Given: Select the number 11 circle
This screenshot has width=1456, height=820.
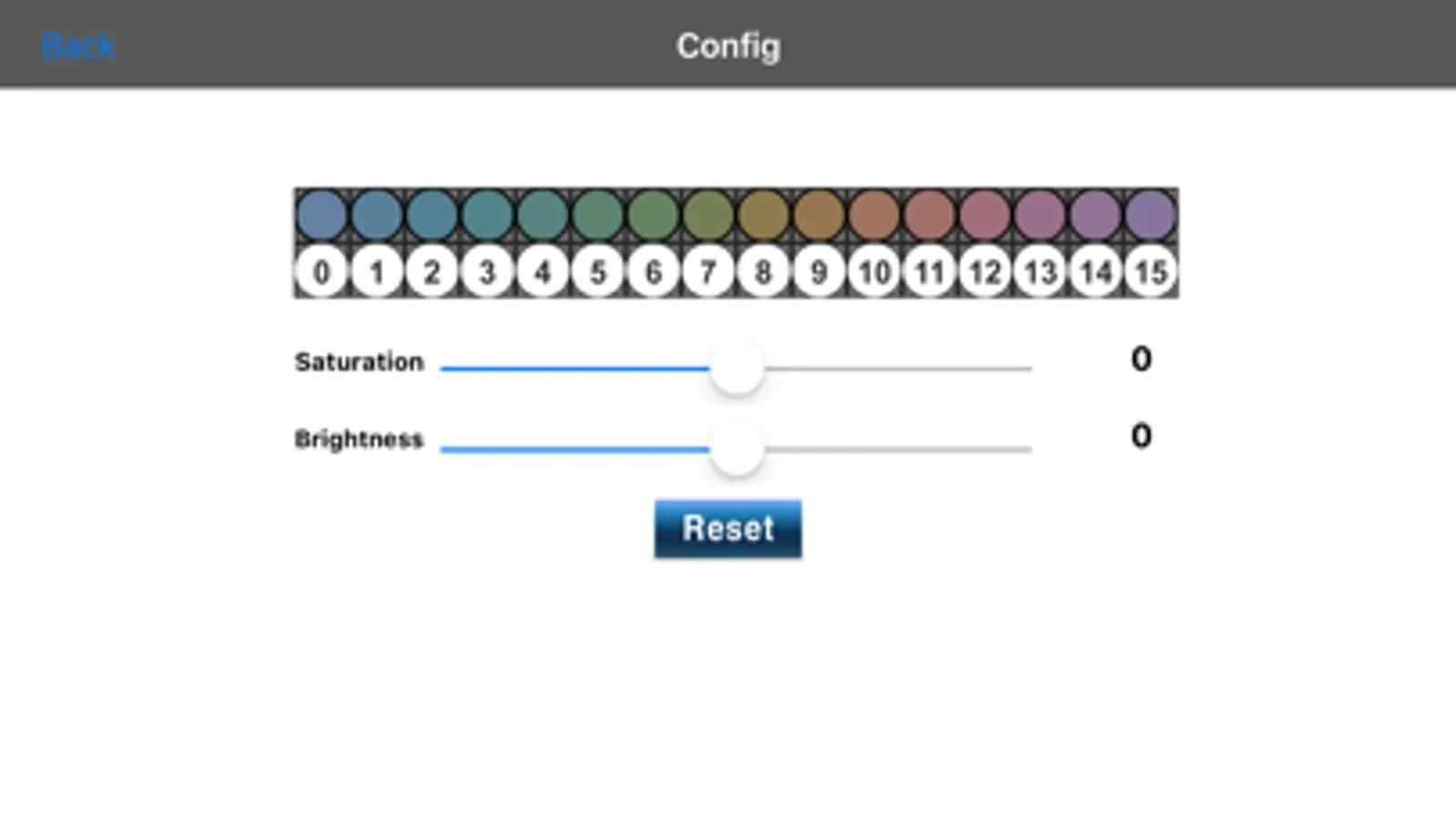Looking at the screenshot, I should pyautogui.click(x=930, y=272).
